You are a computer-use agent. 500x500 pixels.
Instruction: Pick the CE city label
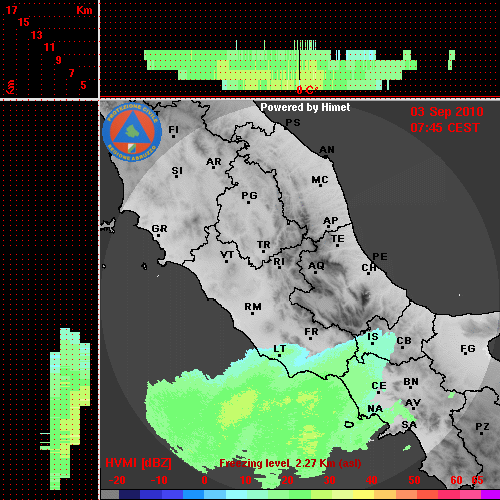click(379, 386)
